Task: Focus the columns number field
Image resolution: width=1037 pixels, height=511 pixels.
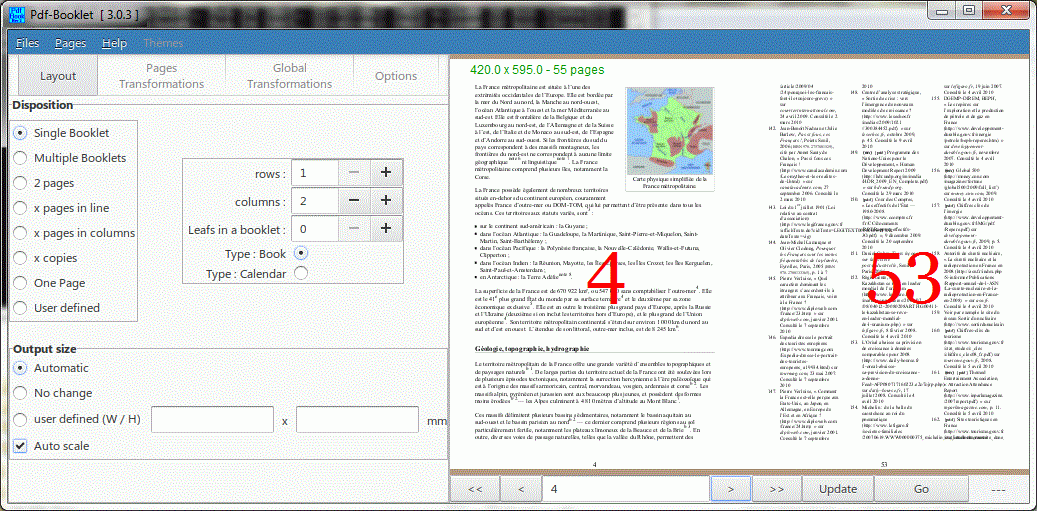Action: pos(315,200)
